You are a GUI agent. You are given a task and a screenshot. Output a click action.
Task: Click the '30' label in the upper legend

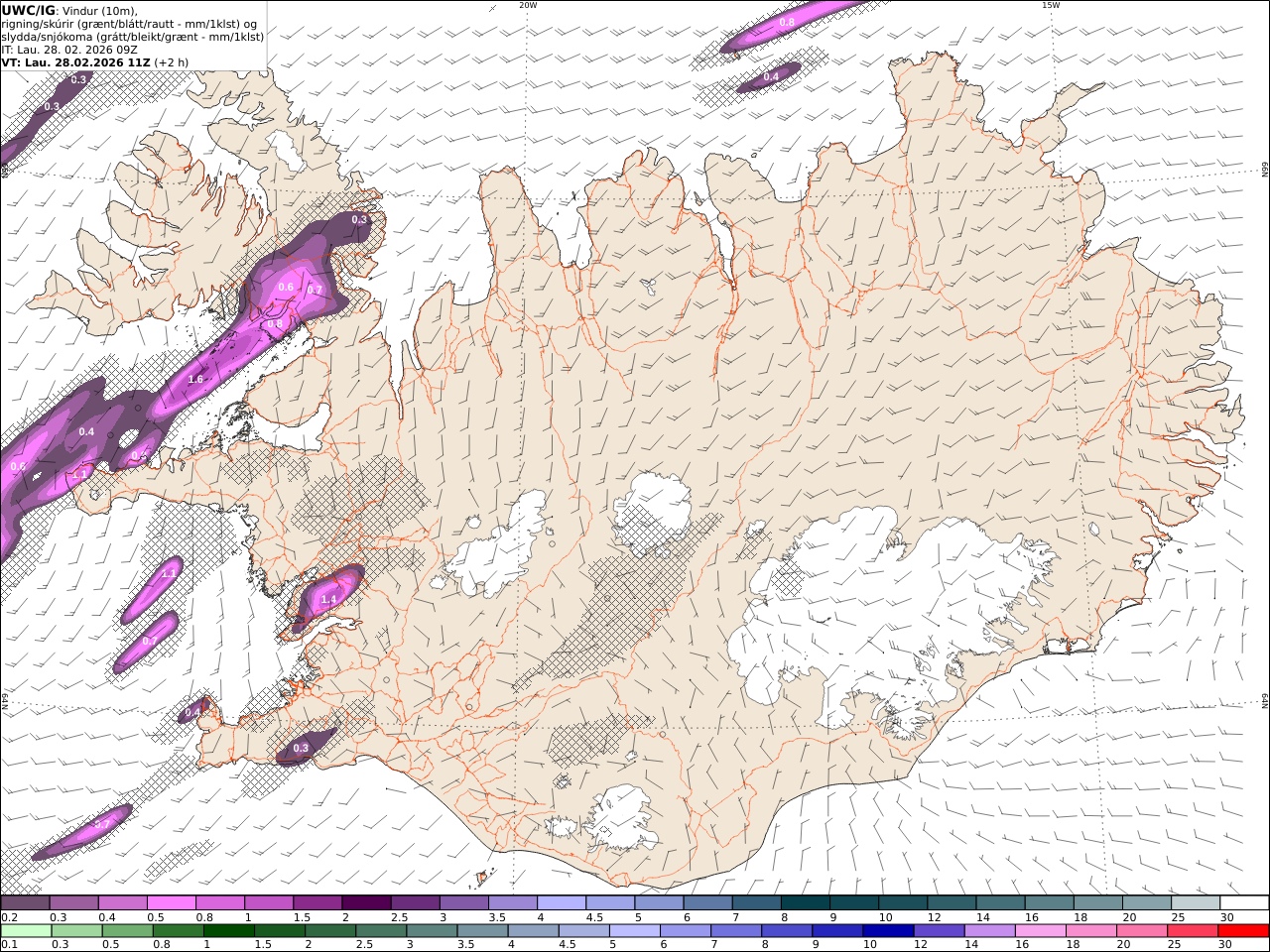pyautogui.click(x=1227, y=917)
